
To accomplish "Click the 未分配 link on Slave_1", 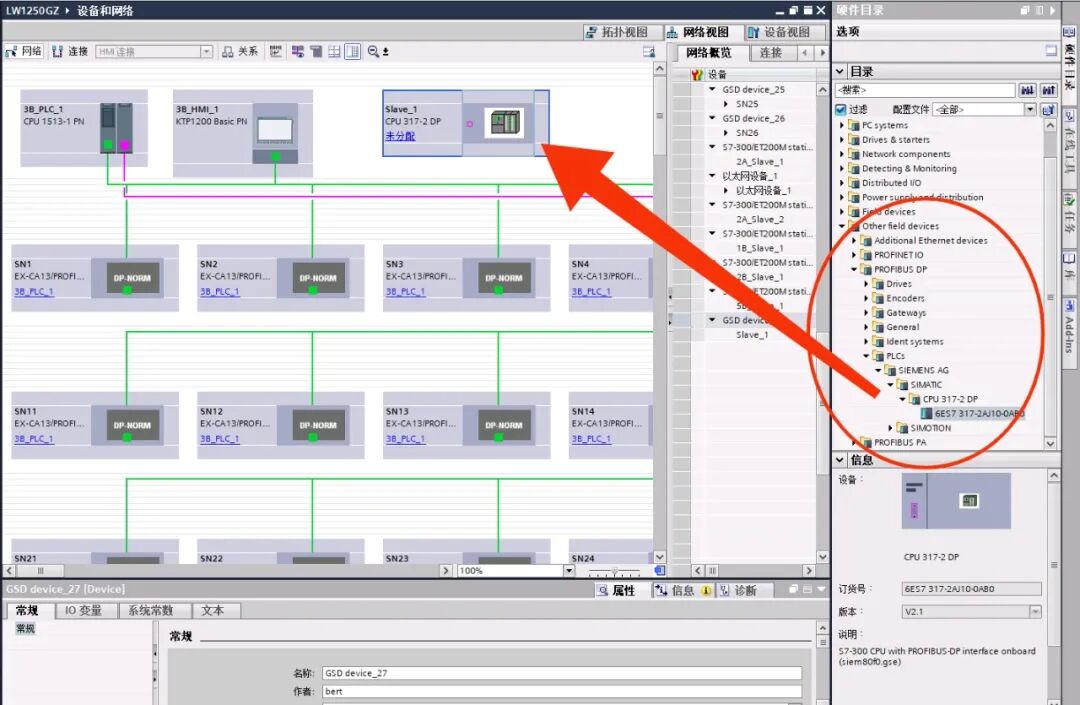I will point(400,136).
